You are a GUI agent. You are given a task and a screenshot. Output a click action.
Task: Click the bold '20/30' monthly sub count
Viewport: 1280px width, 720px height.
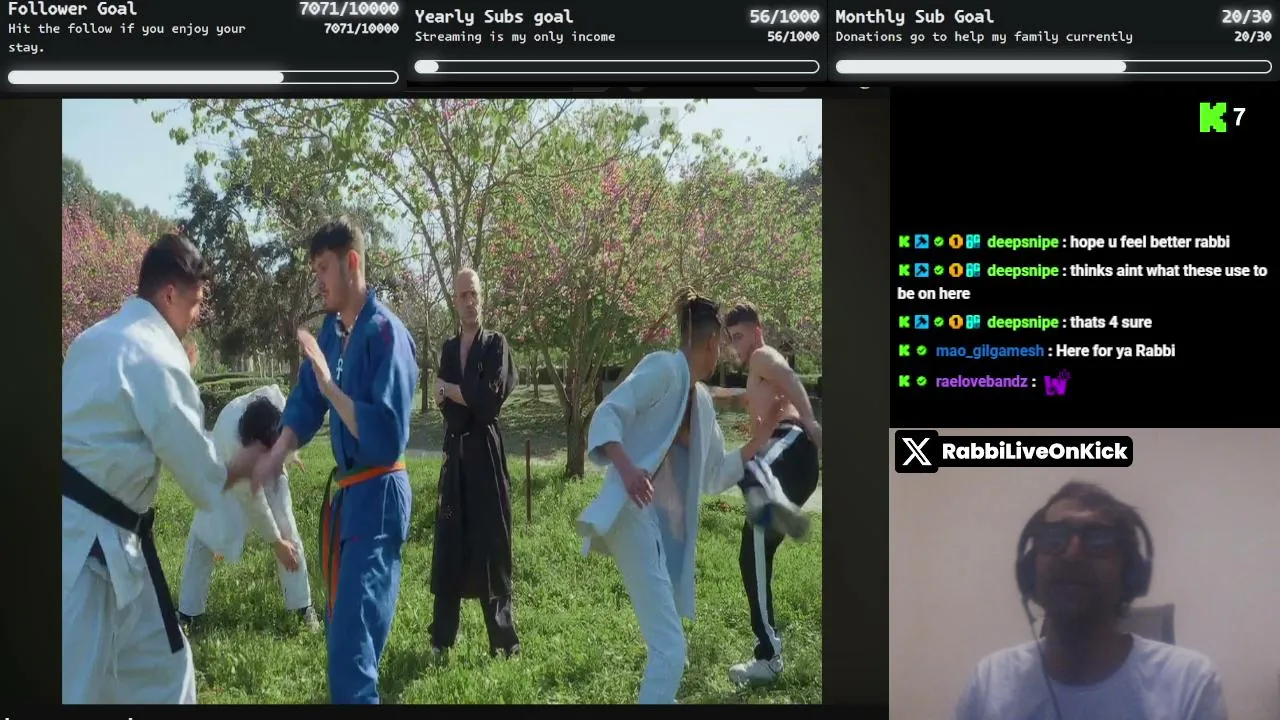[1246, 16]
